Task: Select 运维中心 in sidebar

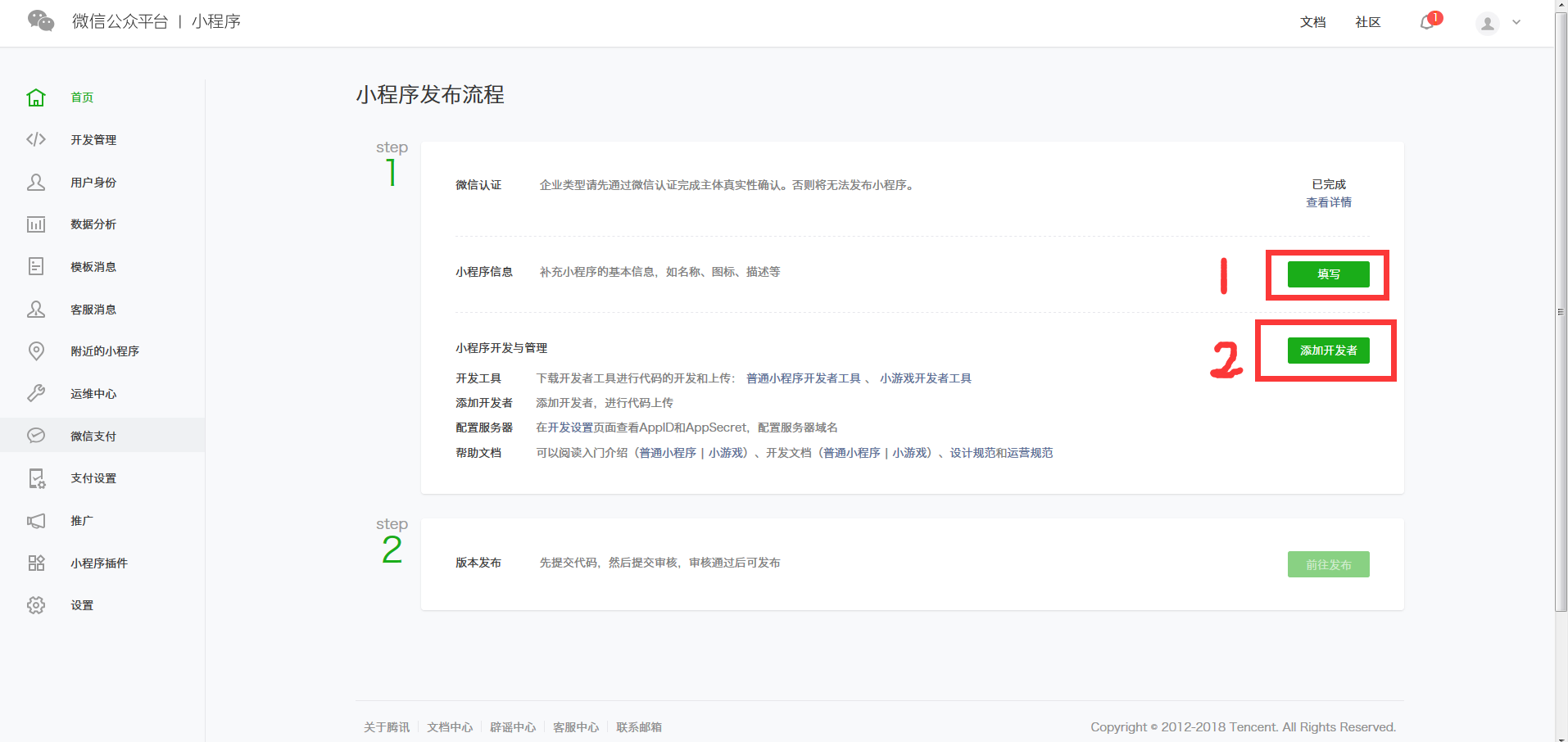Action: (x=93, y=394)
